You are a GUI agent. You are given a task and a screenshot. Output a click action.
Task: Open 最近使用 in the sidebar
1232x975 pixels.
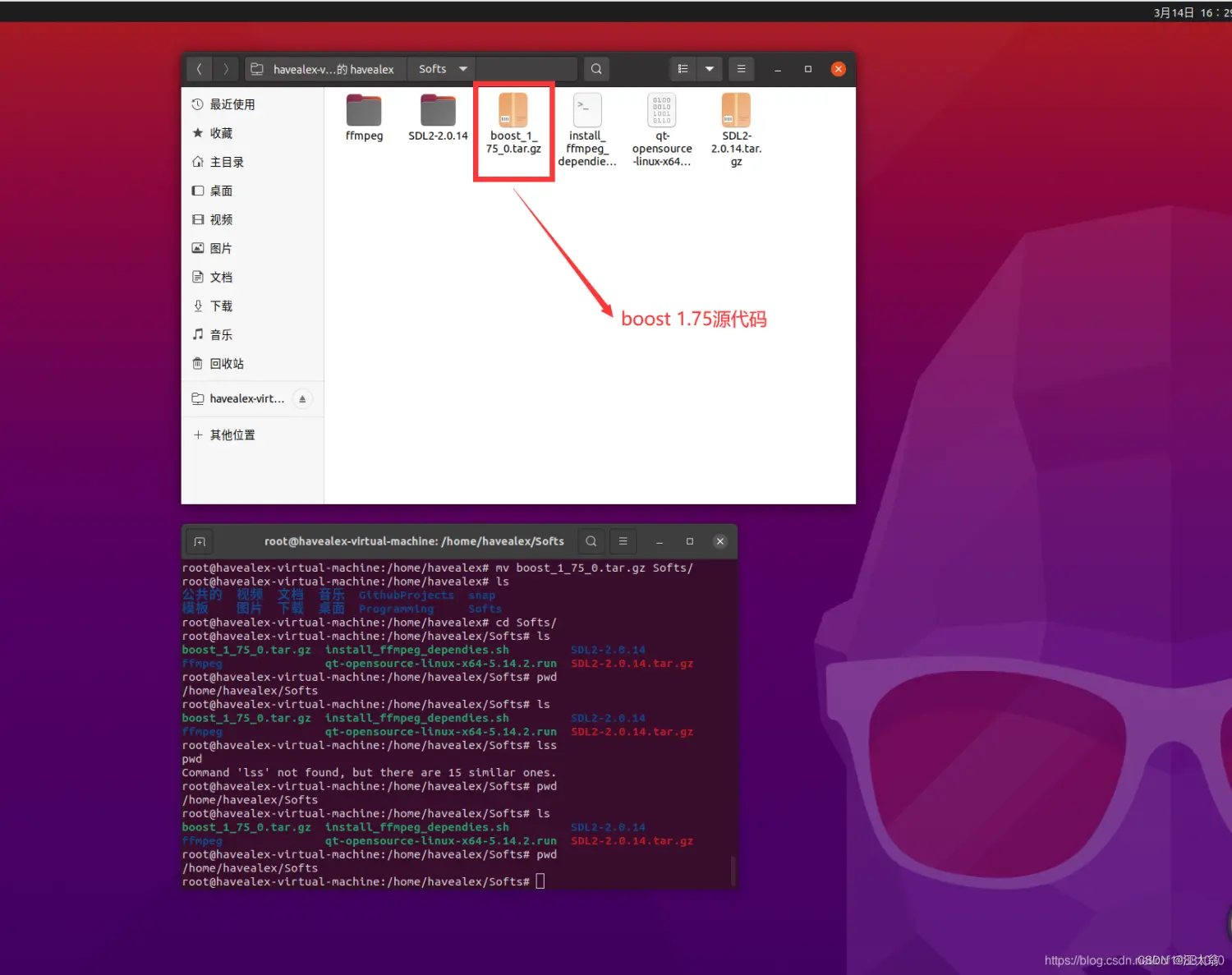tap(232, 103)
